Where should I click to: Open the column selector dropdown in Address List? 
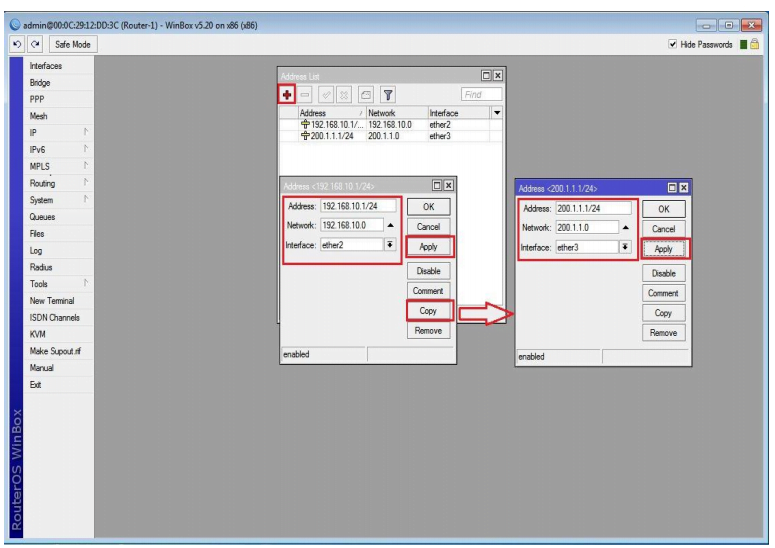(x=498, y=113)
